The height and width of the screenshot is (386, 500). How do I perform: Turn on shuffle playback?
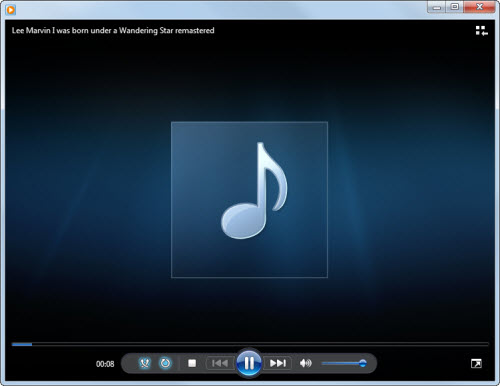tap(144, 363)
